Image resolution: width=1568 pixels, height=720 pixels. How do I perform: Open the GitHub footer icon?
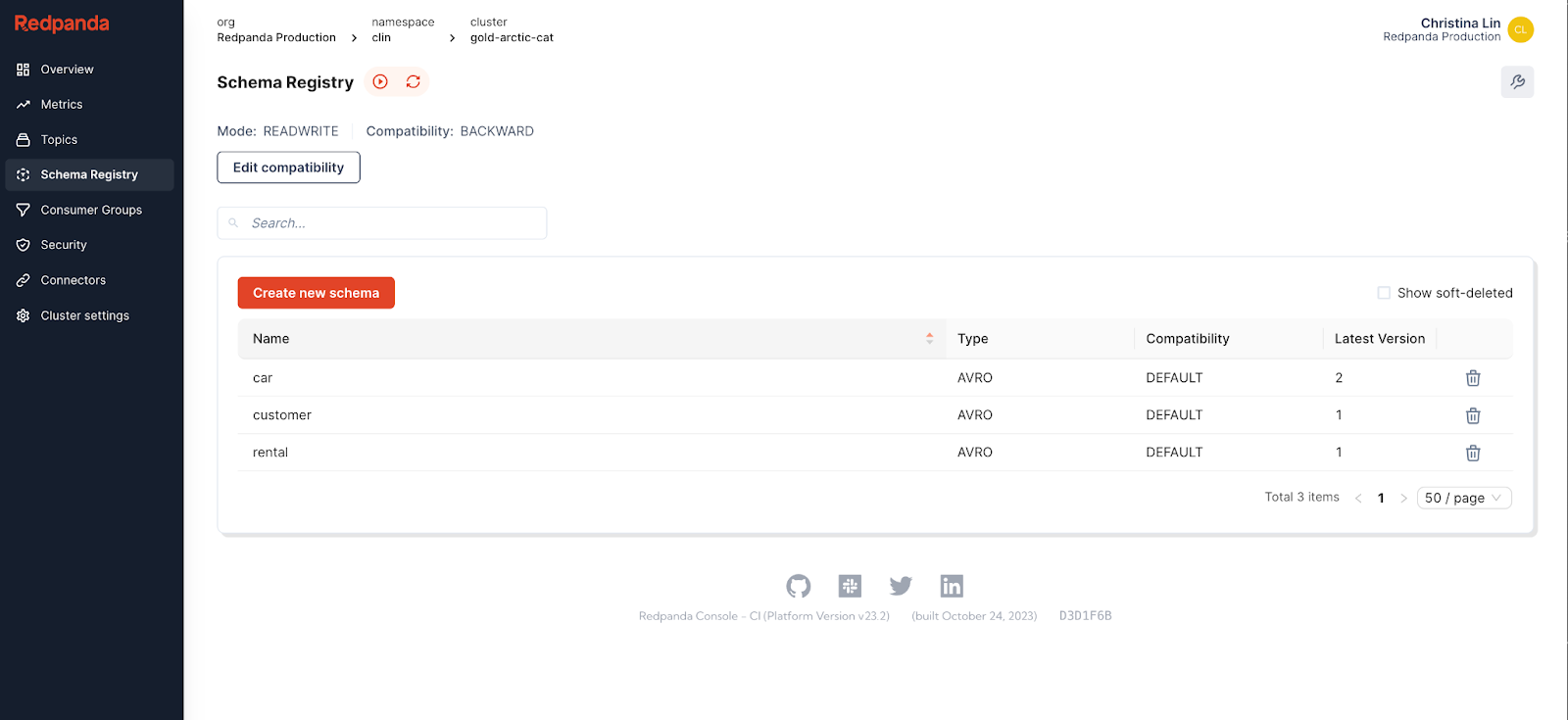pyautogui.click(x=799, y=586)
